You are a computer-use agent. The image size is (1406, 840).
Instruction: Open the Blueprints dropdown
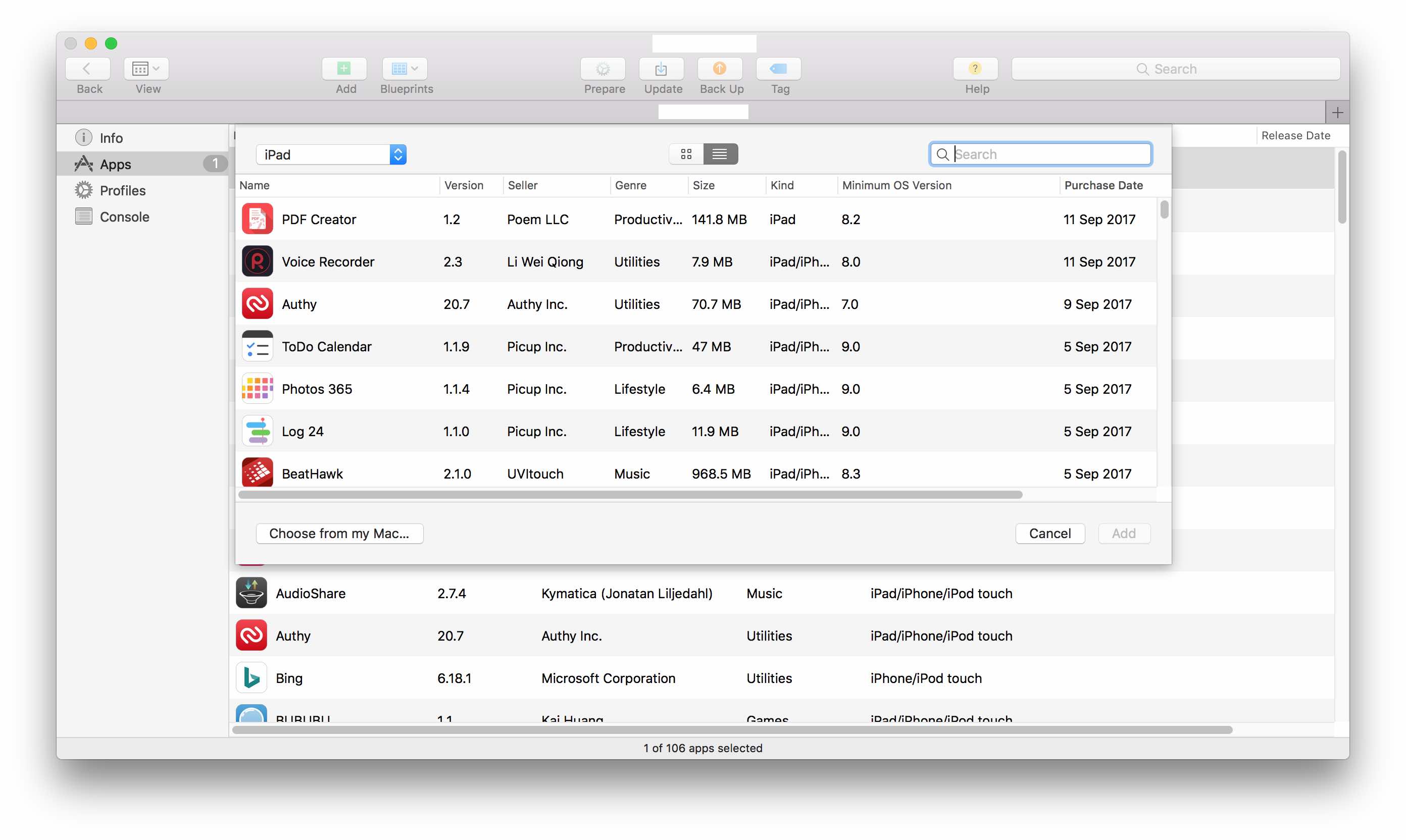click(405, 69)
